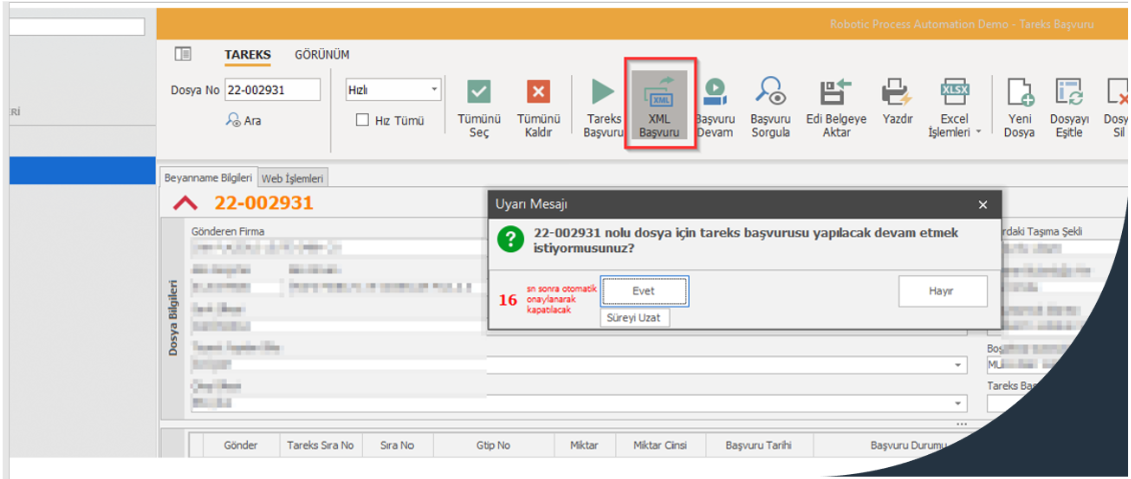1131x479 pixels.
Task: Click the Sıra No column header
Action: (397, 445)
